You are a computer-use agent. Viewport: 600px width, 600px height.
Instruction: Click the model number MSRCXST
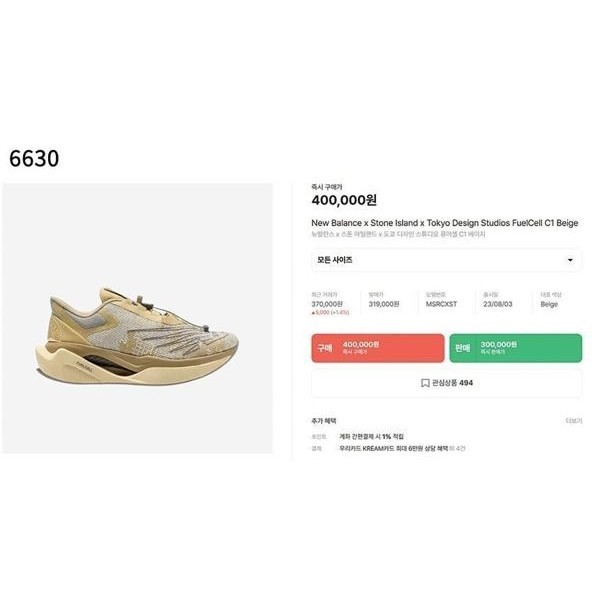pos(441,304)
